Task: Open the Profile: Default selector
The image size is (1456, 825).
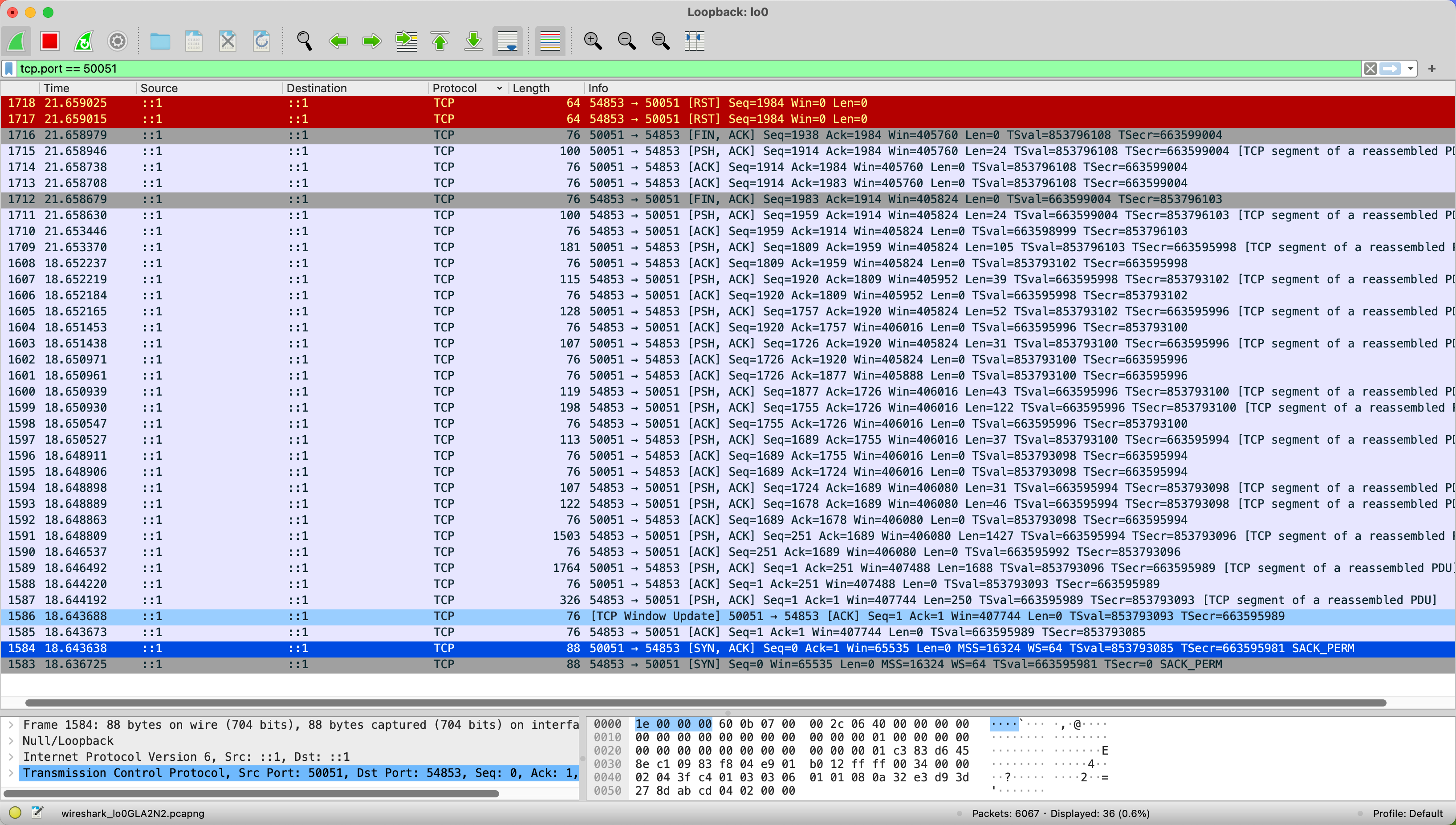Action: tap(1407, 814)
